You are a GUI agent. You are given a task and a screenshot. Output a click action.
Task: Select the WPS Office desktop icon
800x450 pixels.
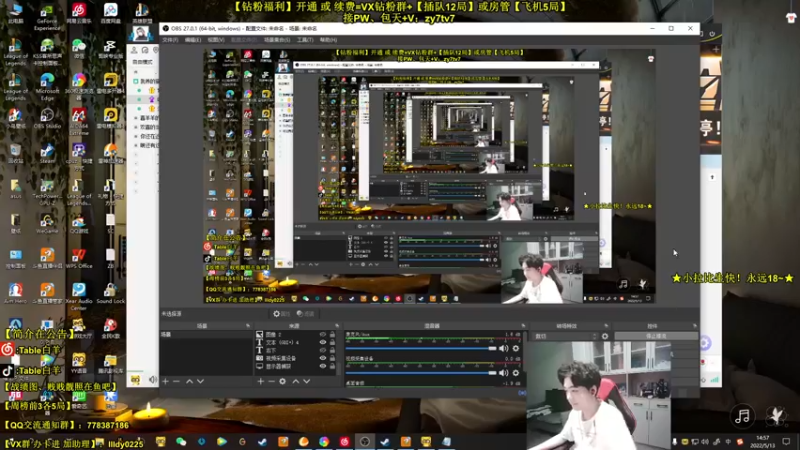79,259
